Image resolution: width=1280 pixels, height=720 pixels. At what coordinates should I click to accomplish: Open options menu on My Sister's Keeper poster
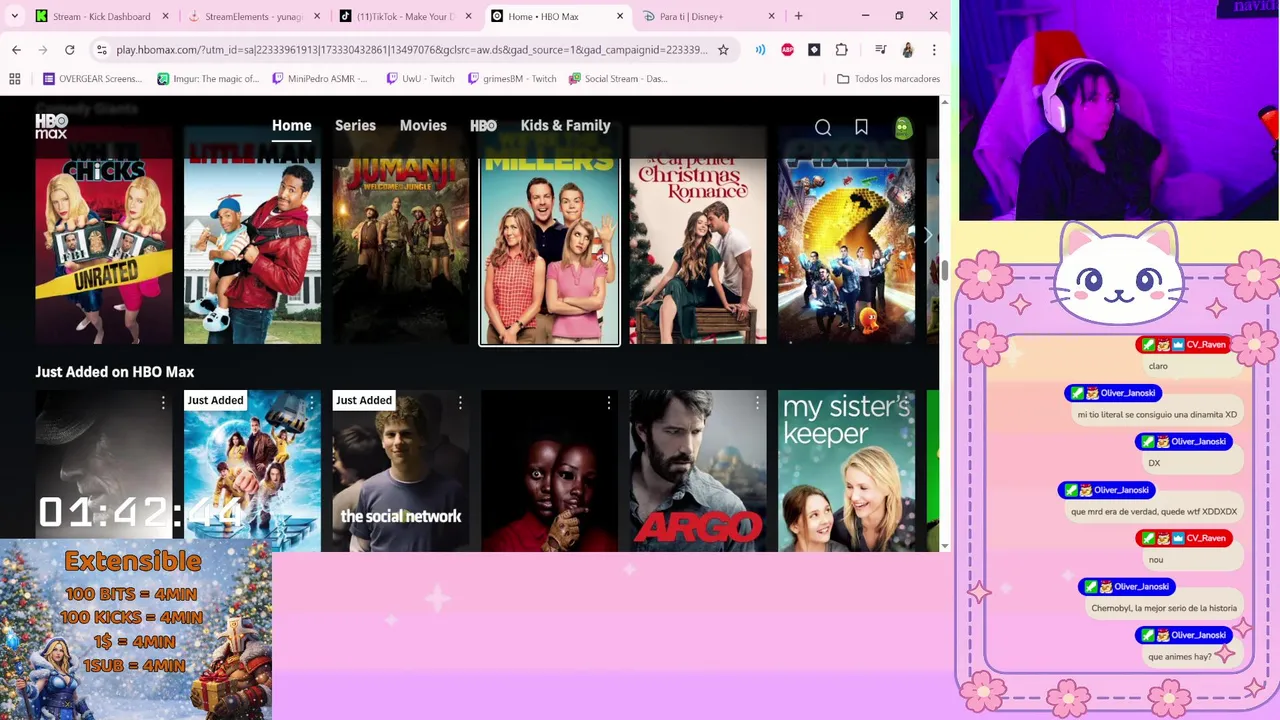pyautogui.click(x=905, y=402)
